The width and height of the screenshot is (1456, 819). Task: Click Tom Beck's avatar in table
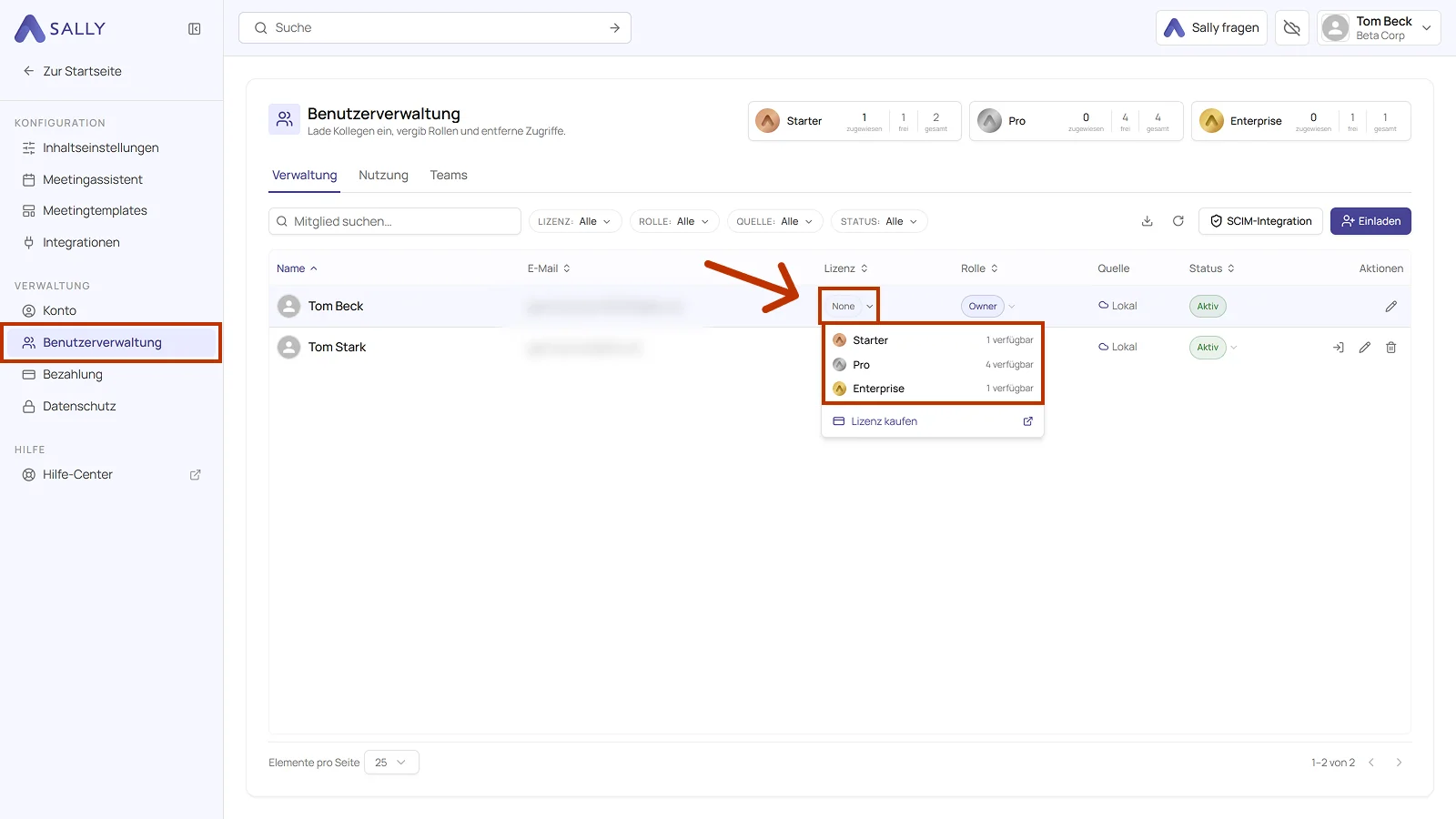[x=288, y=307]
